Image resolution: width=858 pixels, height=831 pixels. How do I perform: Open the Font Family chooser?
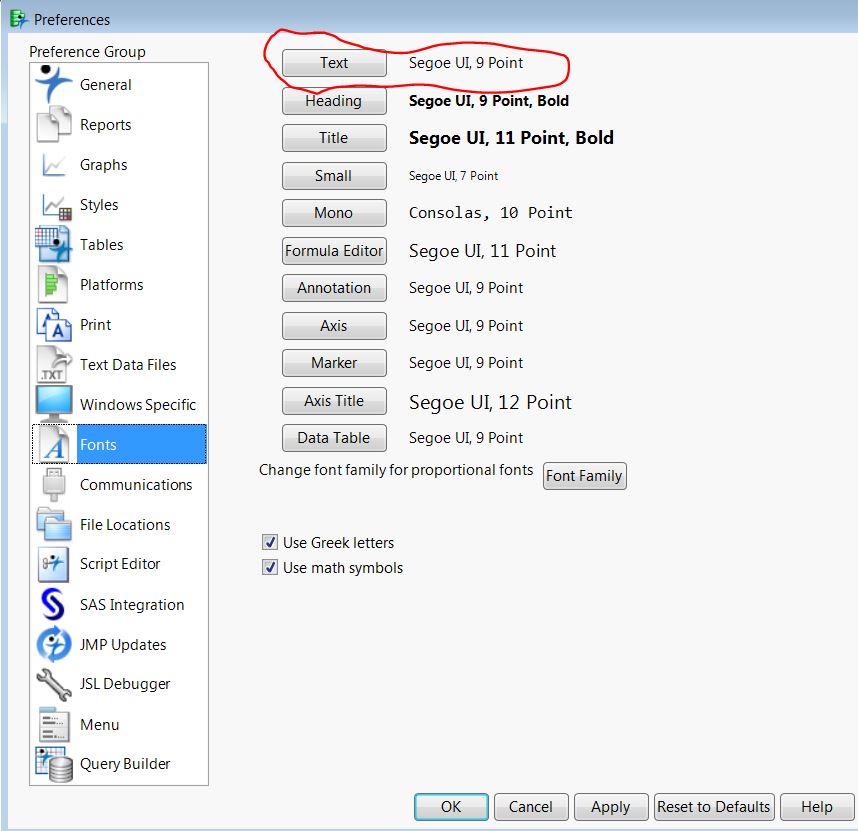click(x=584, y=476)
